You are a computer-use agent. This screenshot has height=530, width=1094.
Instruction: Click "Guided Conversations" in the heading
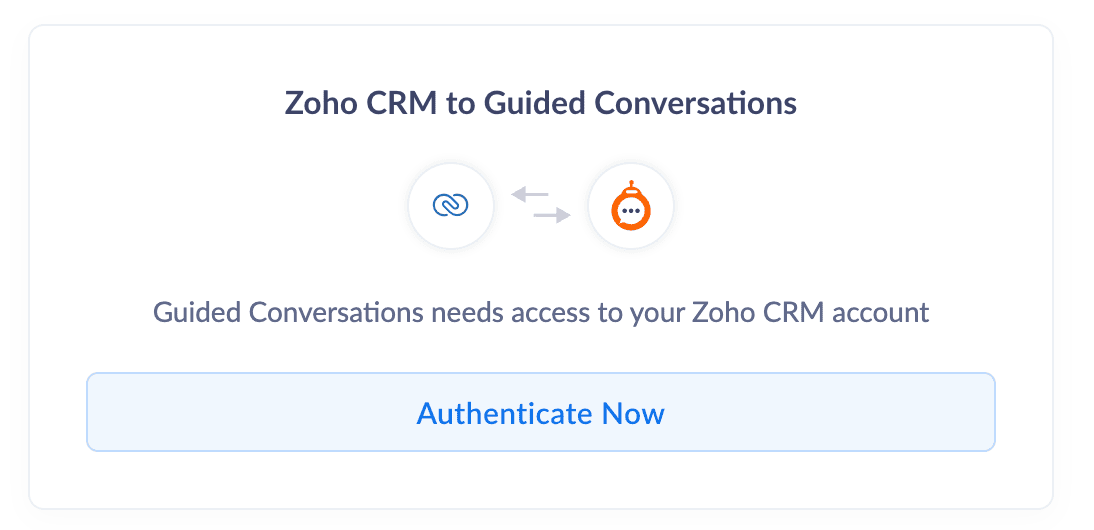click(640, 103)
